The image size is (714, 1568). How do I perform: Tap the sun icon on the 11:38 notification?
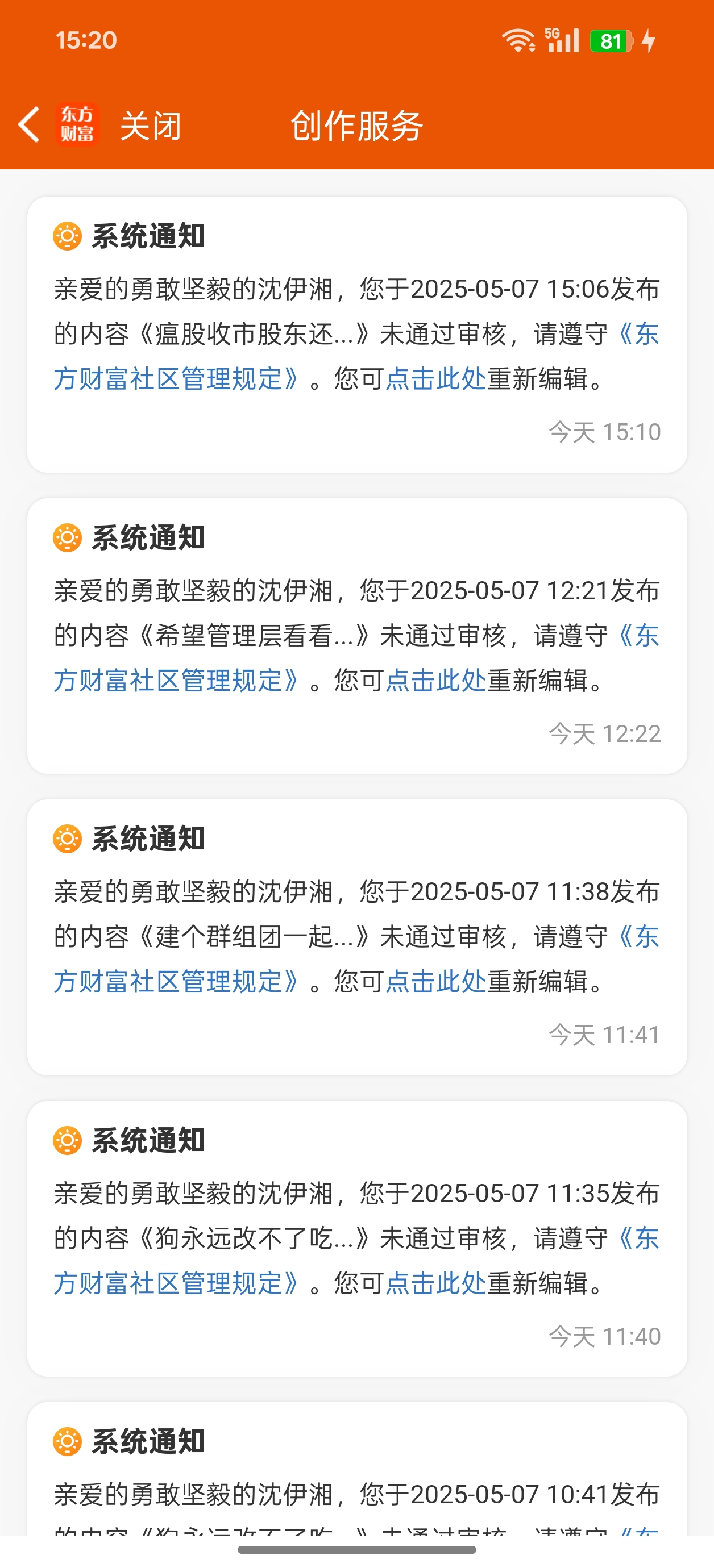click(x=68, y=839)
